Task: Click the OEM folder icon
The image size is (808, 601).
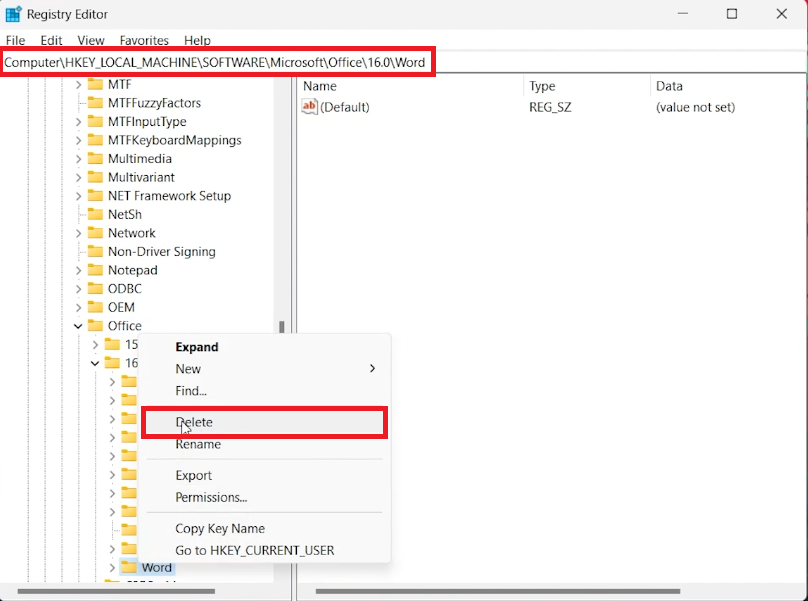Action: pos(95,307)
